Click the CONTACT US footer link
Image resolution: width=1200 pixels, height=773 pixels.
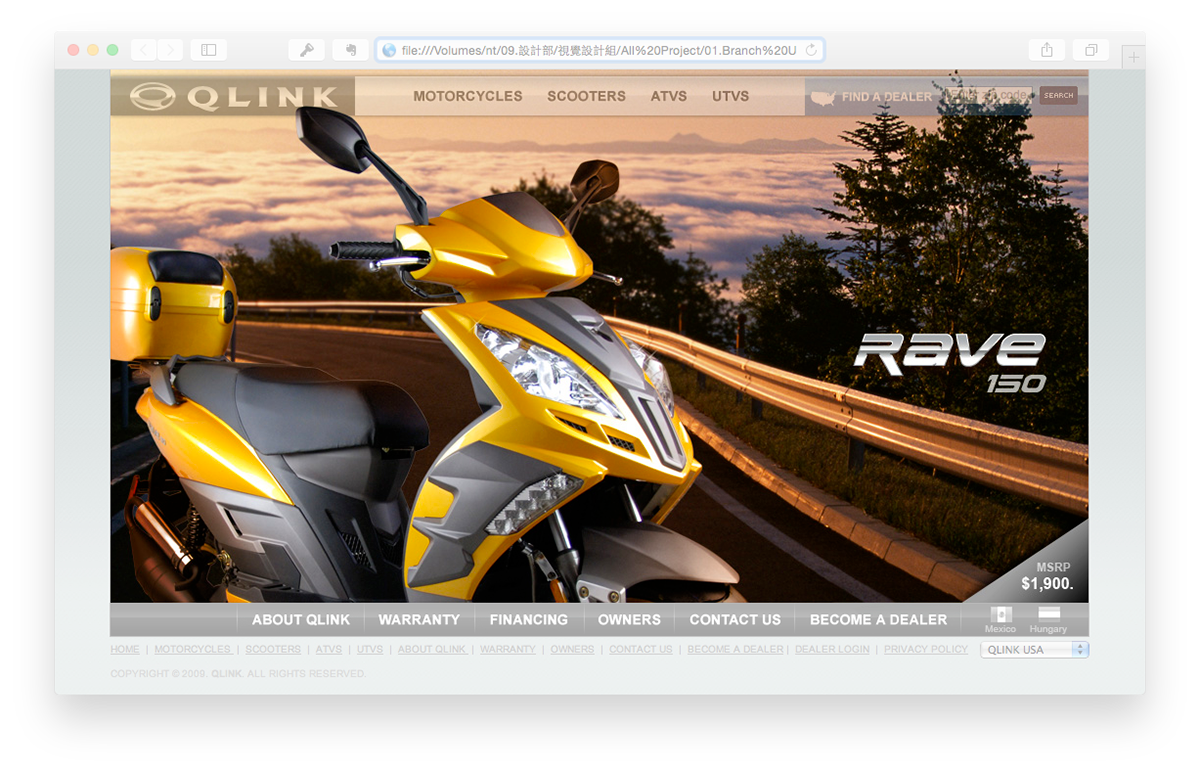pyautogui.click(x=641, y=649)
